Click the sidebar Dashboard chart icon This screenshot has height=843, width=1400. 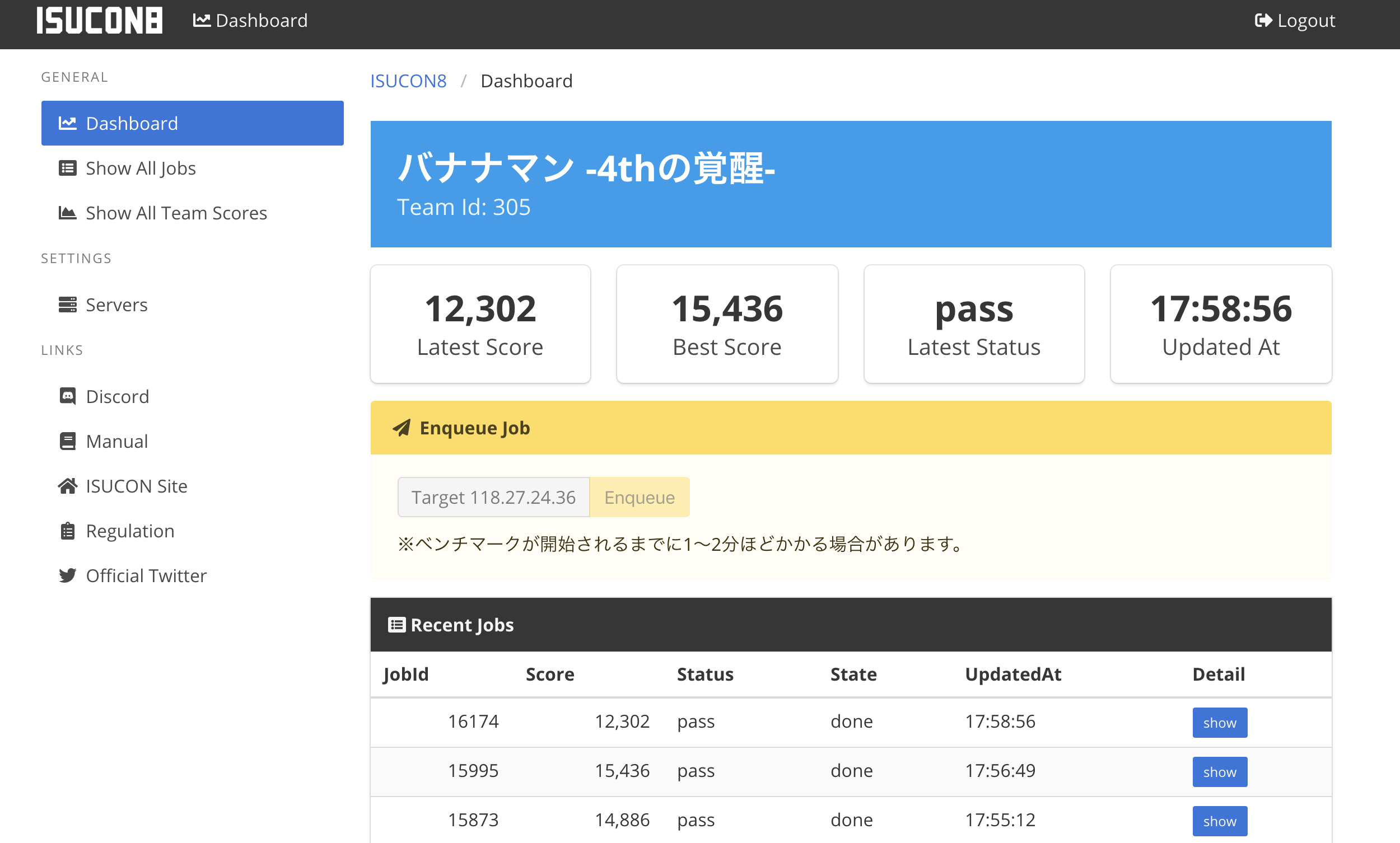click(68, 123)
